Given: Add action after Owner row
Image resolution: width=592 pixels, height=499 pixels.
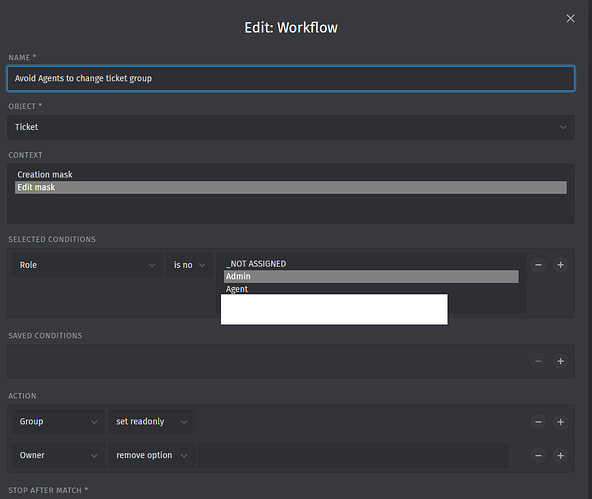Looking at the screenshot, I should point(560,456).
